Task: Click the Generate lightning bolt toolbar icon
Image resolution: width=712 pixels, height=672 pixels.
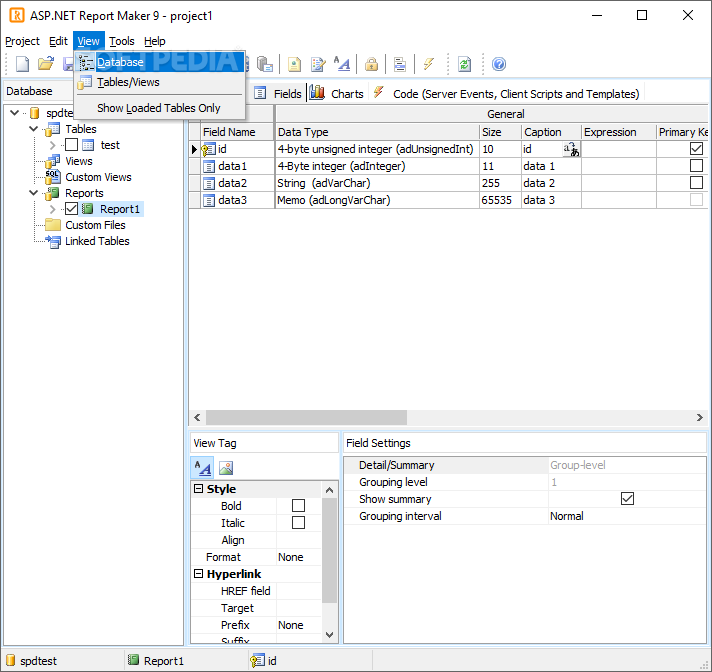Action: pyautogui.click(x=428, y=64)
